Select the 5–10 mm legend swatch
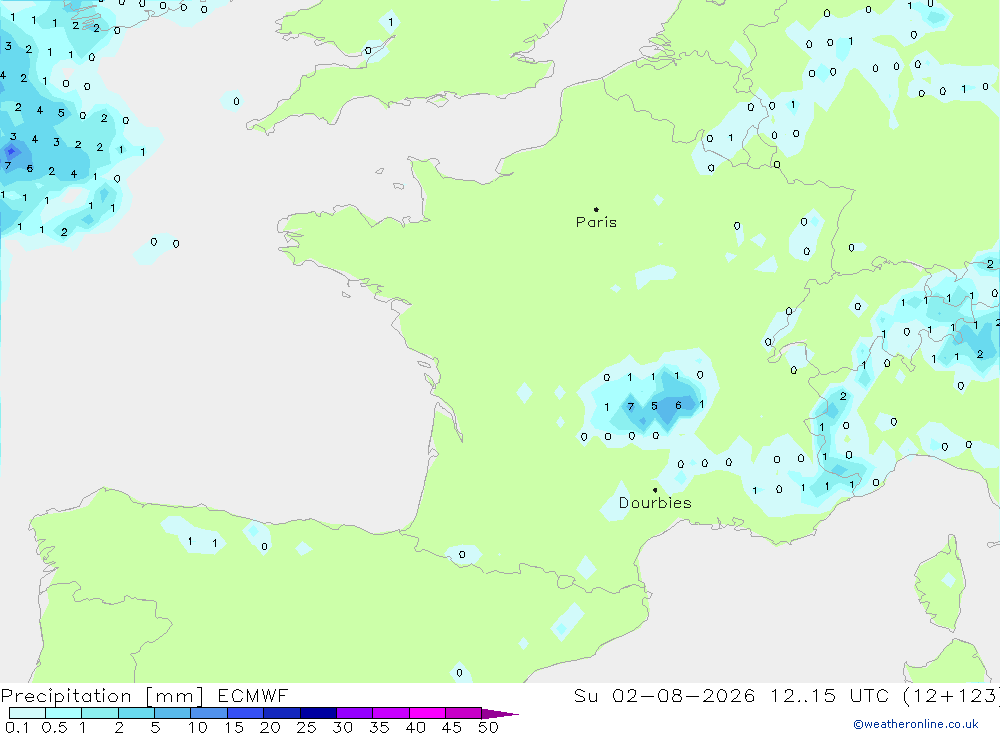Image resolution: width=1000 pixels, height=733 pixels. tap(173, 713)
